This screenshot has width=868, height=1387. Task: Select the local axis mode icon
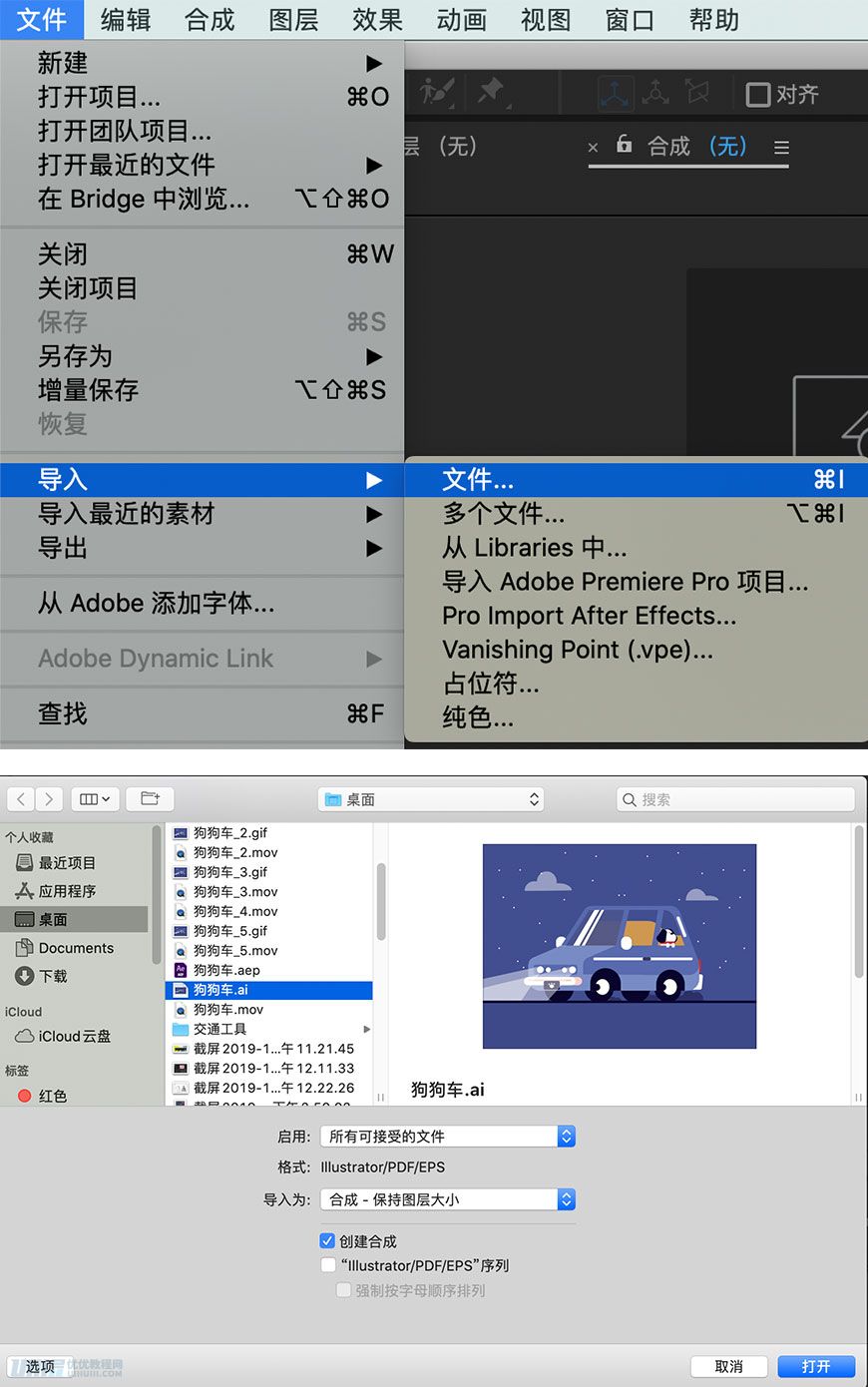616,94
